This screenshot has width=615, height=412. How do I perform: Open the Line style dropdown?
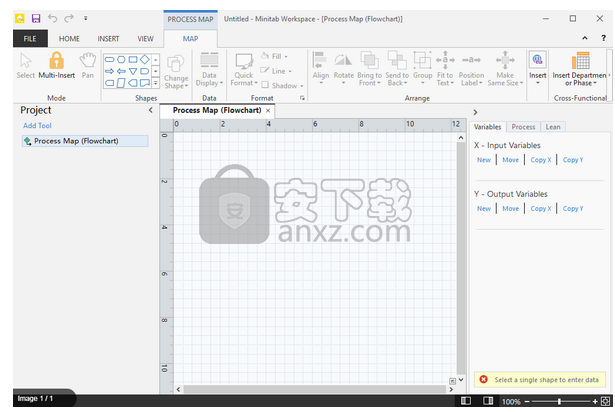[276, 71]
